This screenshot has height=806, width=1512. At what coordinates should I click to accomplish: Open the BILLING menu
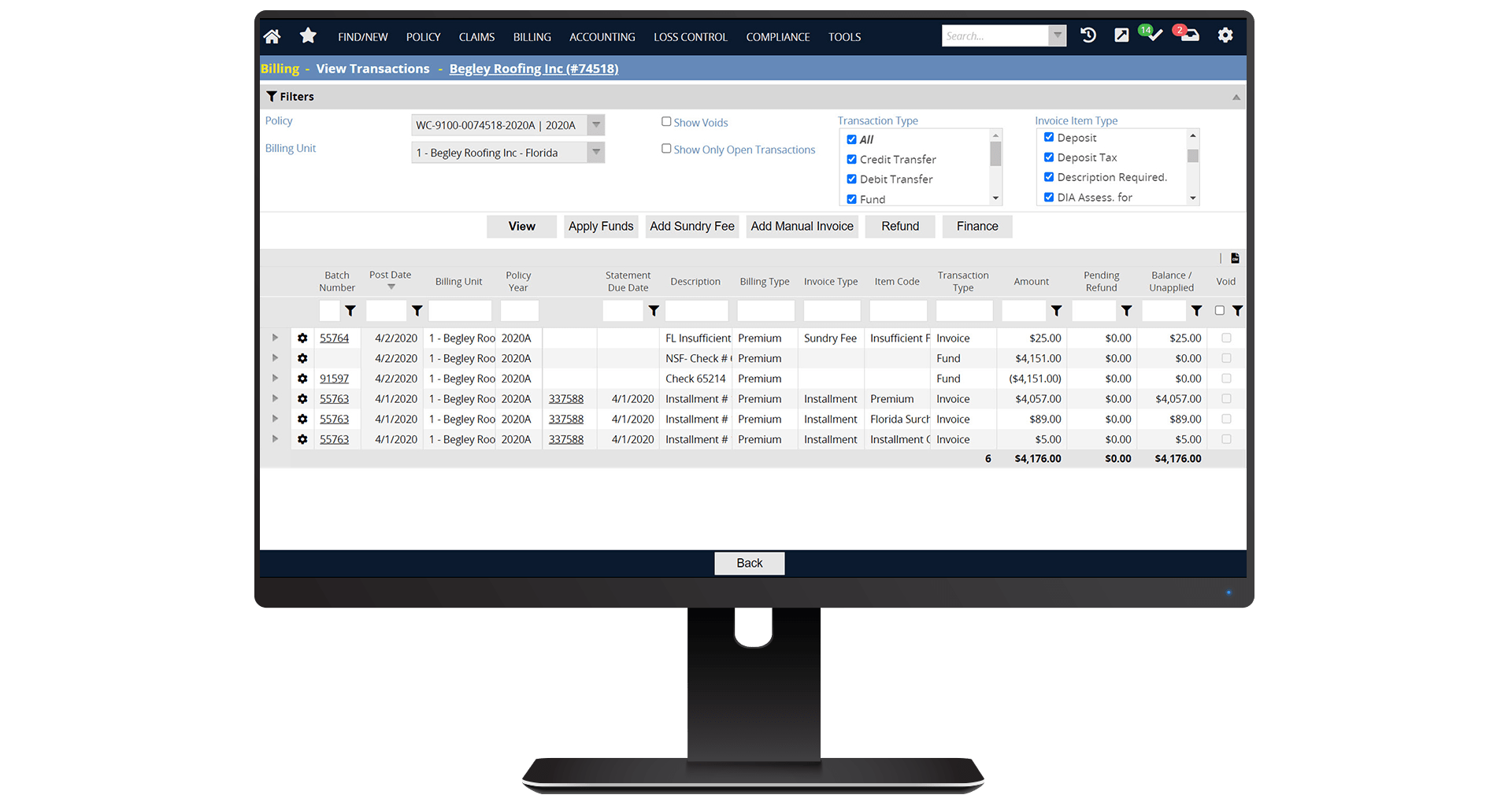[x=532, y=37]
